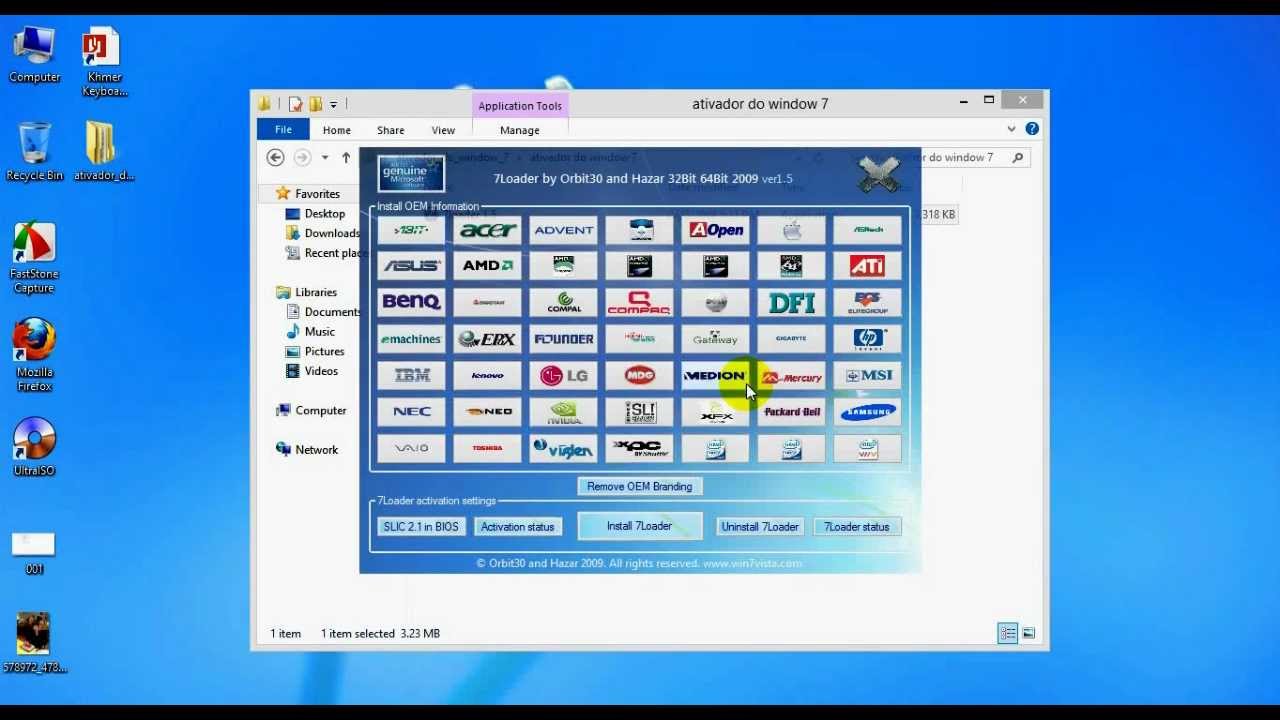
Task: Switch to the Share ribbon tab
Action: pos(391,130)
